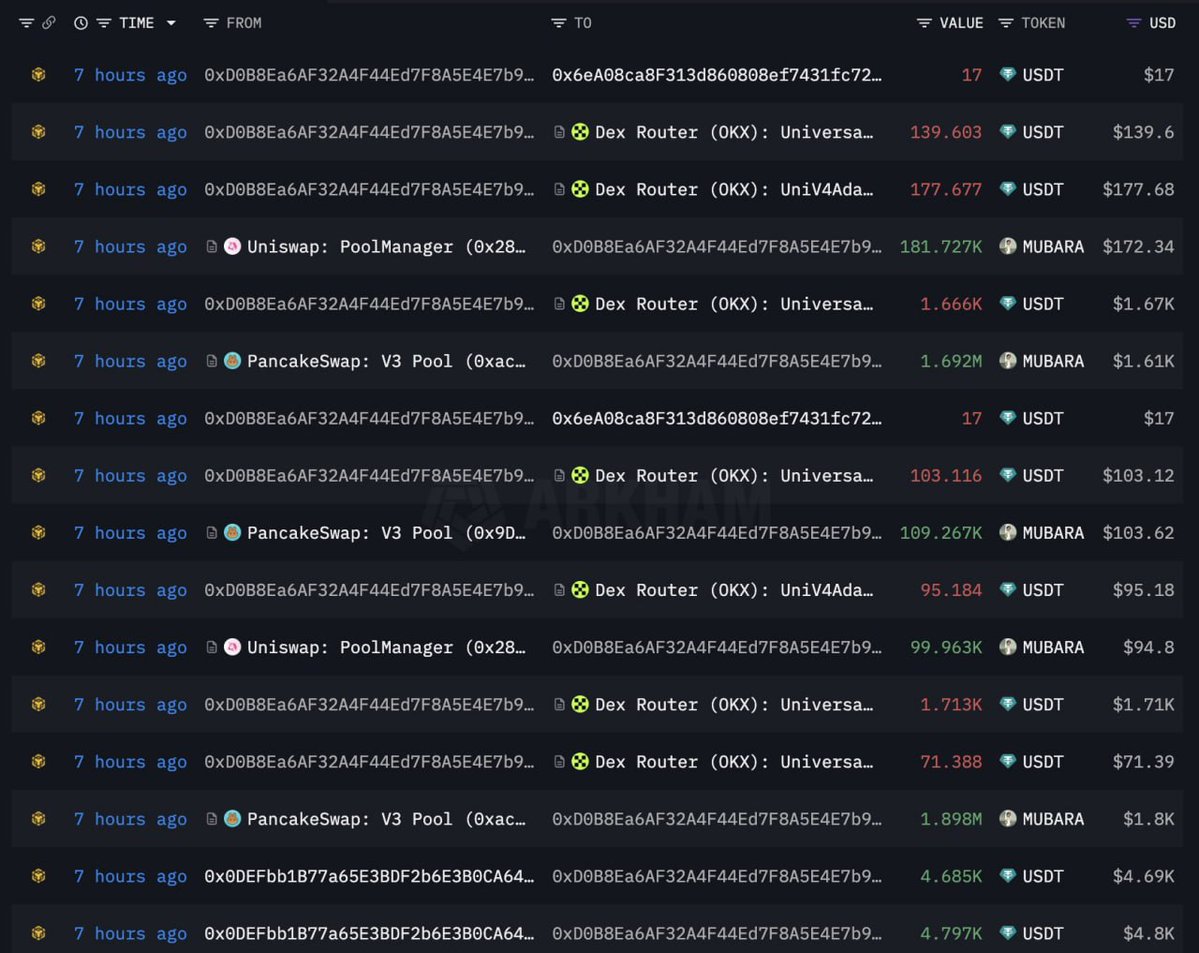This screenshot has width=1199, height=953.
Task: Click the MUBARA token label in the 109.267K row
Action: [1053, 533]
